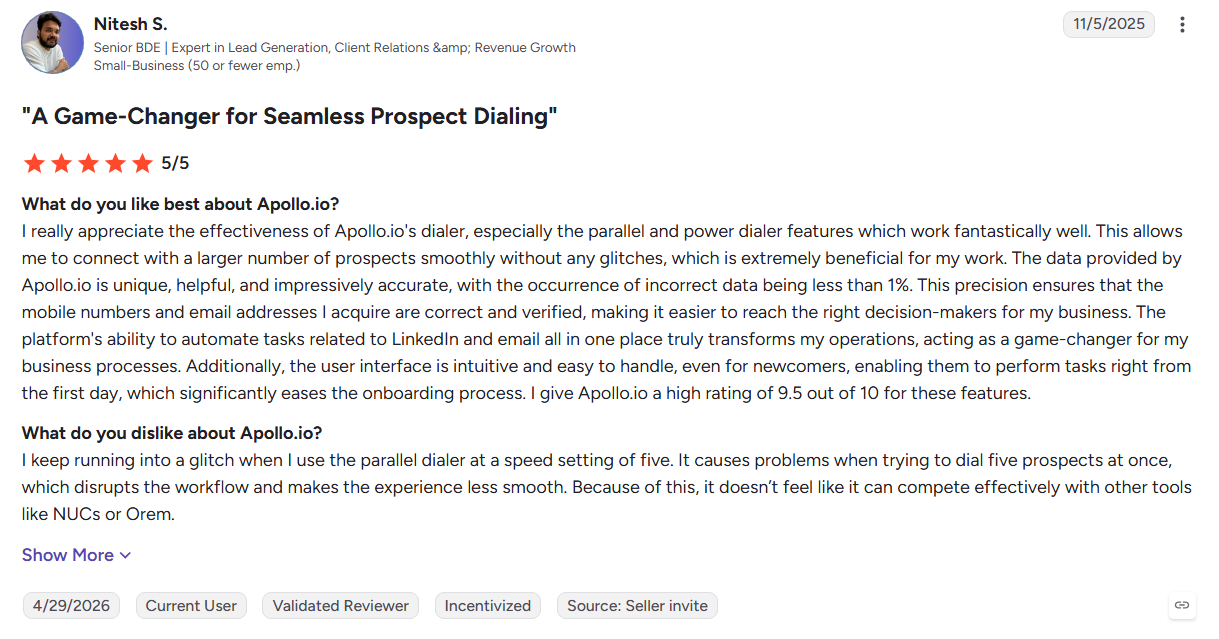Click the fifth red rating star
The image size is (1219, 639).
pos(142,163)
